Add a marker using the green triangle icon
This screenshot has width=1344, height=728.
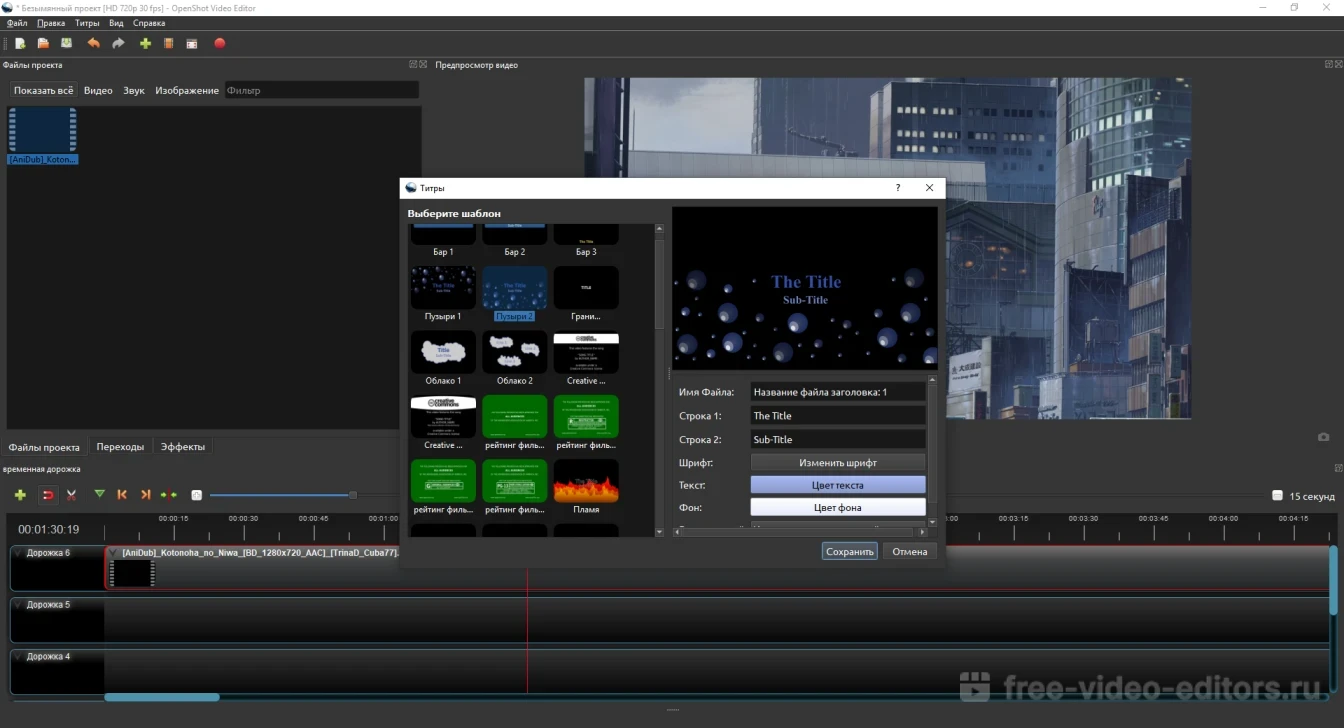99,494
